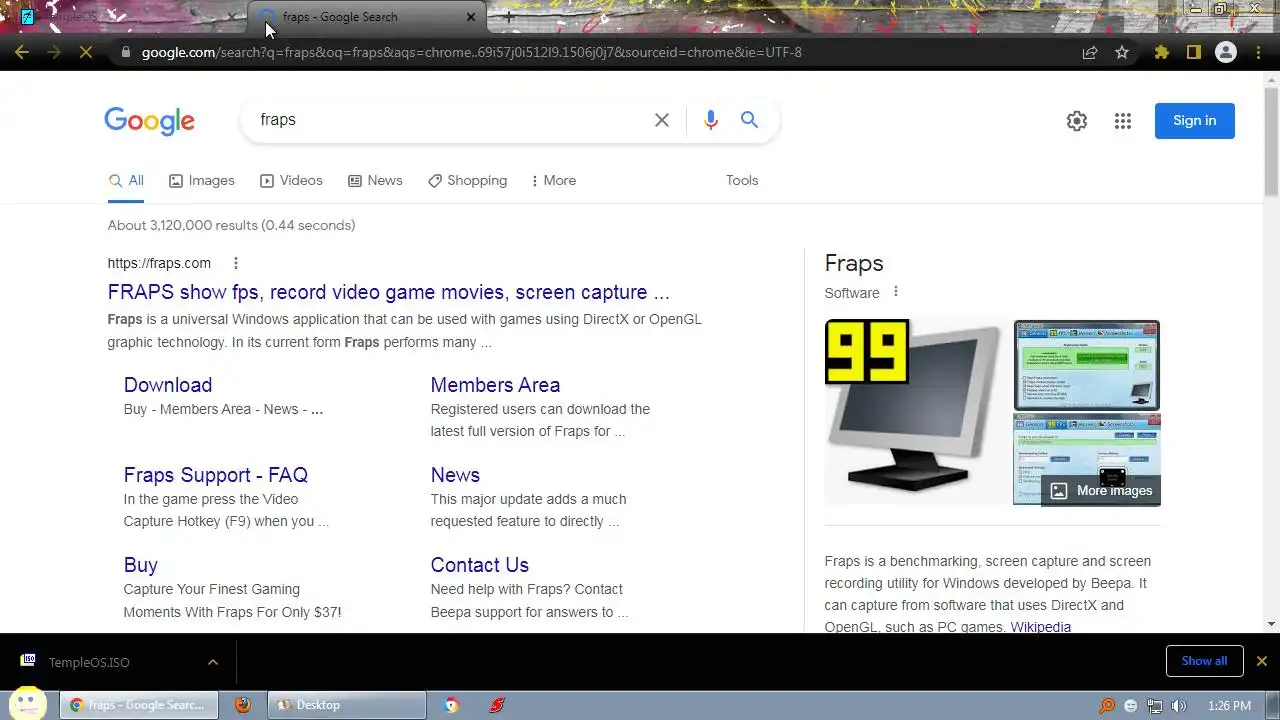Click into the search field containing fraps
The width and height of the screenshot is (1280, 720).
point(450,120)
